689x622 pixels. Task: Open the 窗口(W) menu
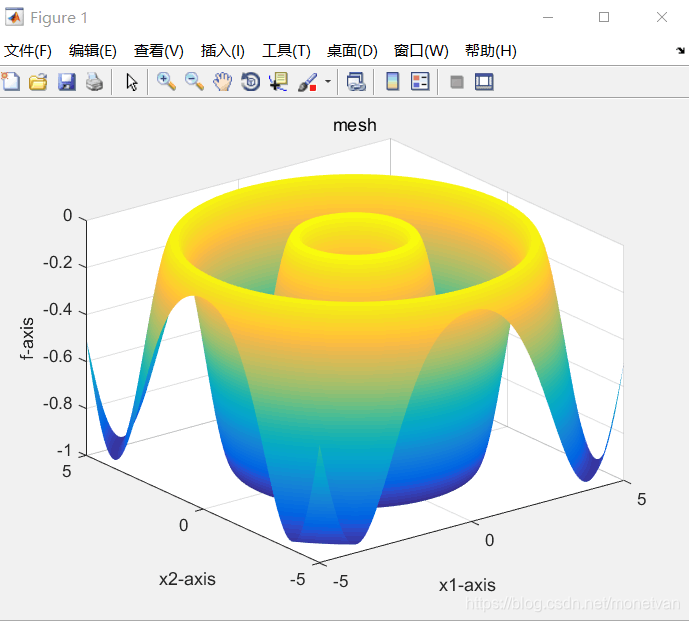point(421,51)
